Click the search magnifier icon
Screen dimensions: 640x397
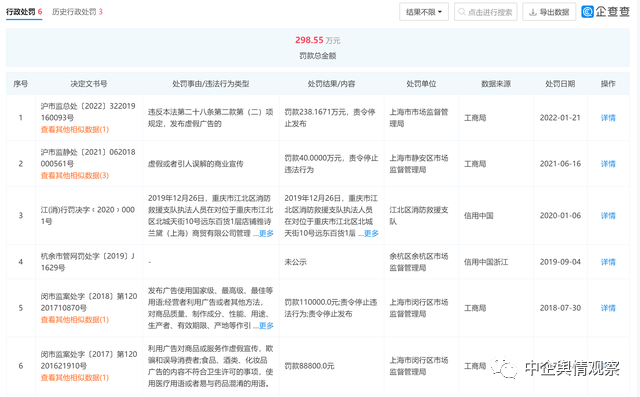462,12
